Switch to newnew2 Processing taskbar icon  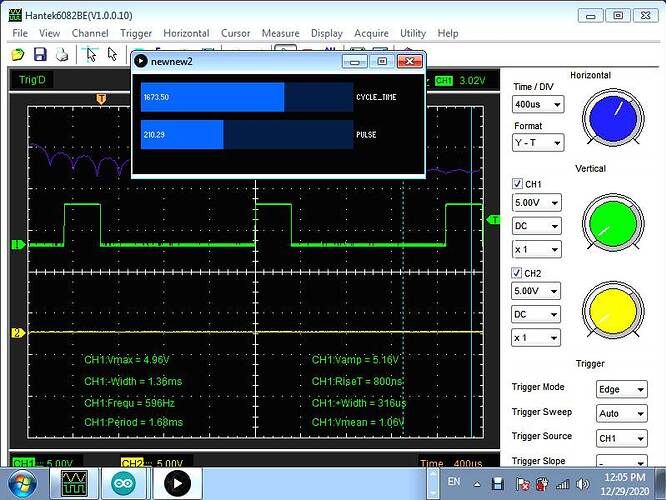pyautogui.click(x=177, y=483)
